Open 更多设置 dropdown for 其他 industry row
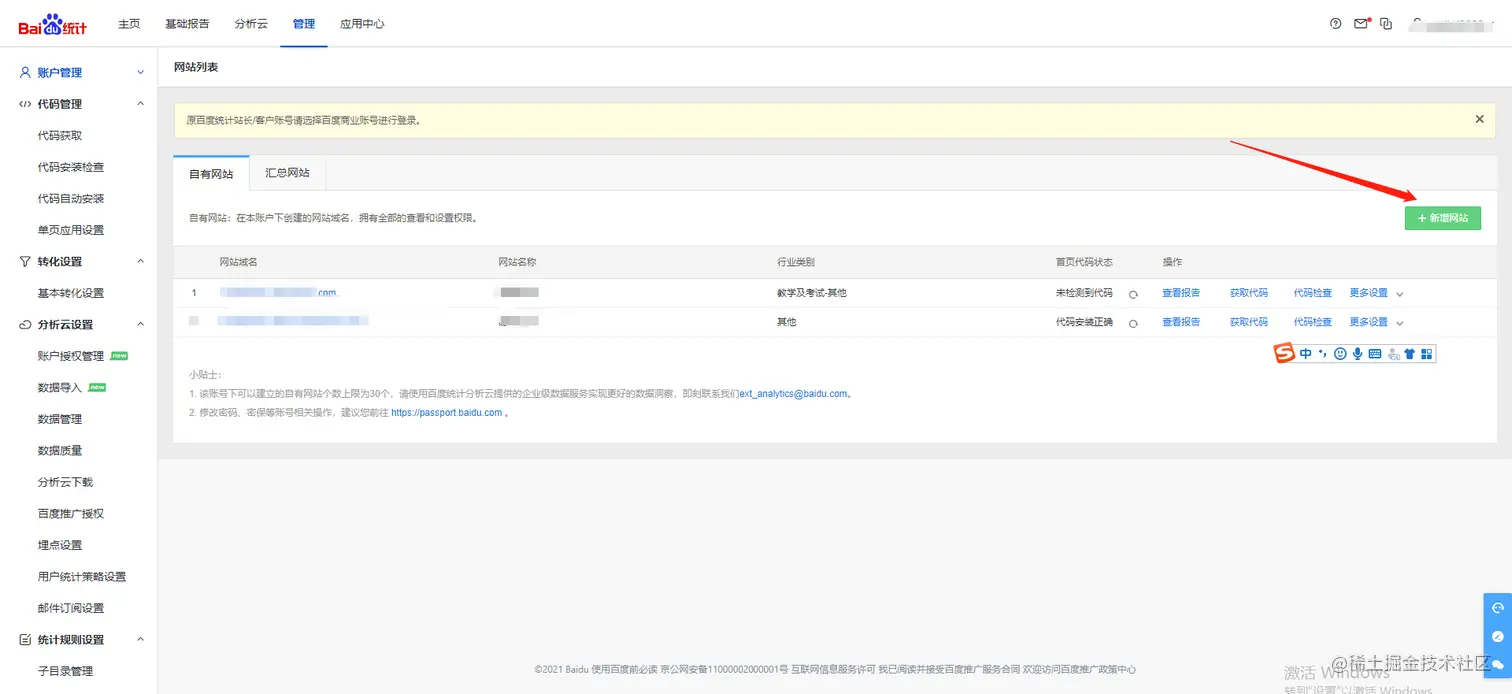The width and height of the screenshot is (1512, 694). pos(1376,322)
